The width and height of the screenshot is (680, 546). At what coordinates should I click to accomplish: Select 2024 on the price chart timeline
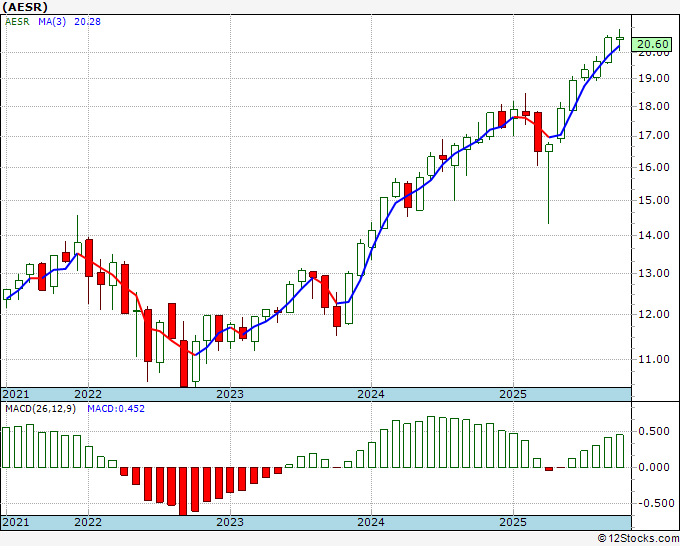pos(371,394)
